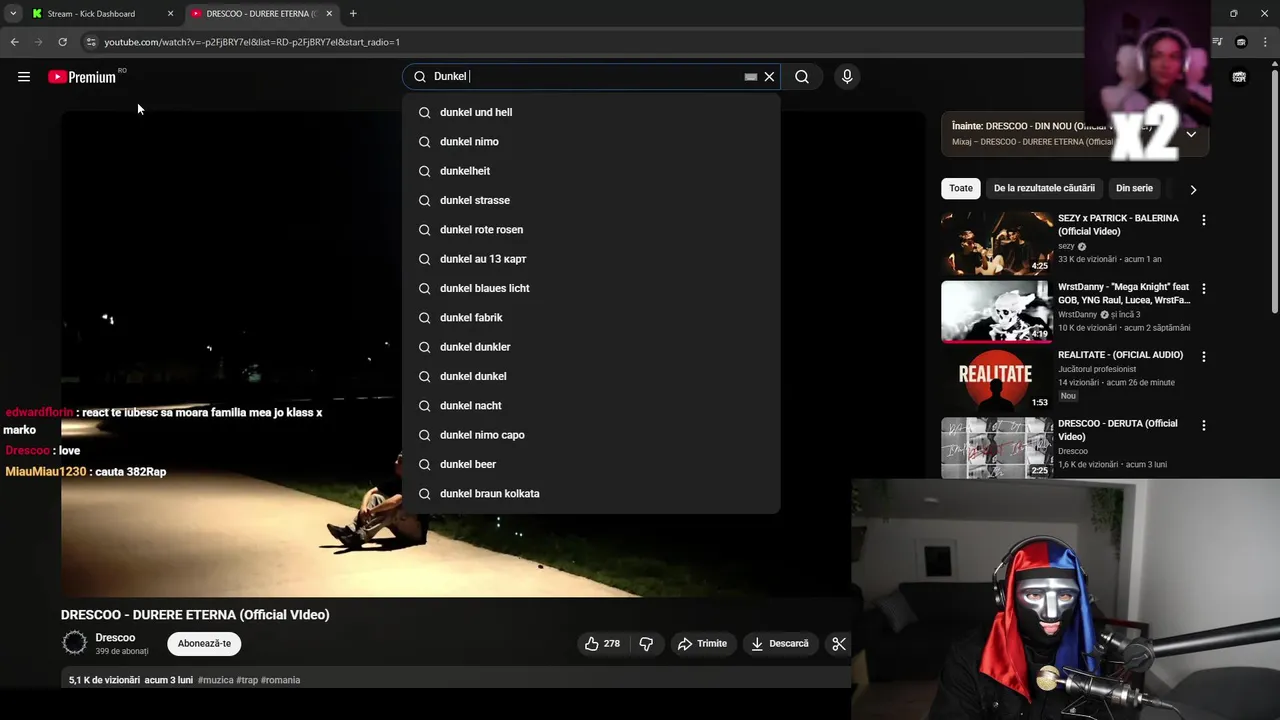Open DRESCOO DERUTA video thumbnail

click(996, 448)
